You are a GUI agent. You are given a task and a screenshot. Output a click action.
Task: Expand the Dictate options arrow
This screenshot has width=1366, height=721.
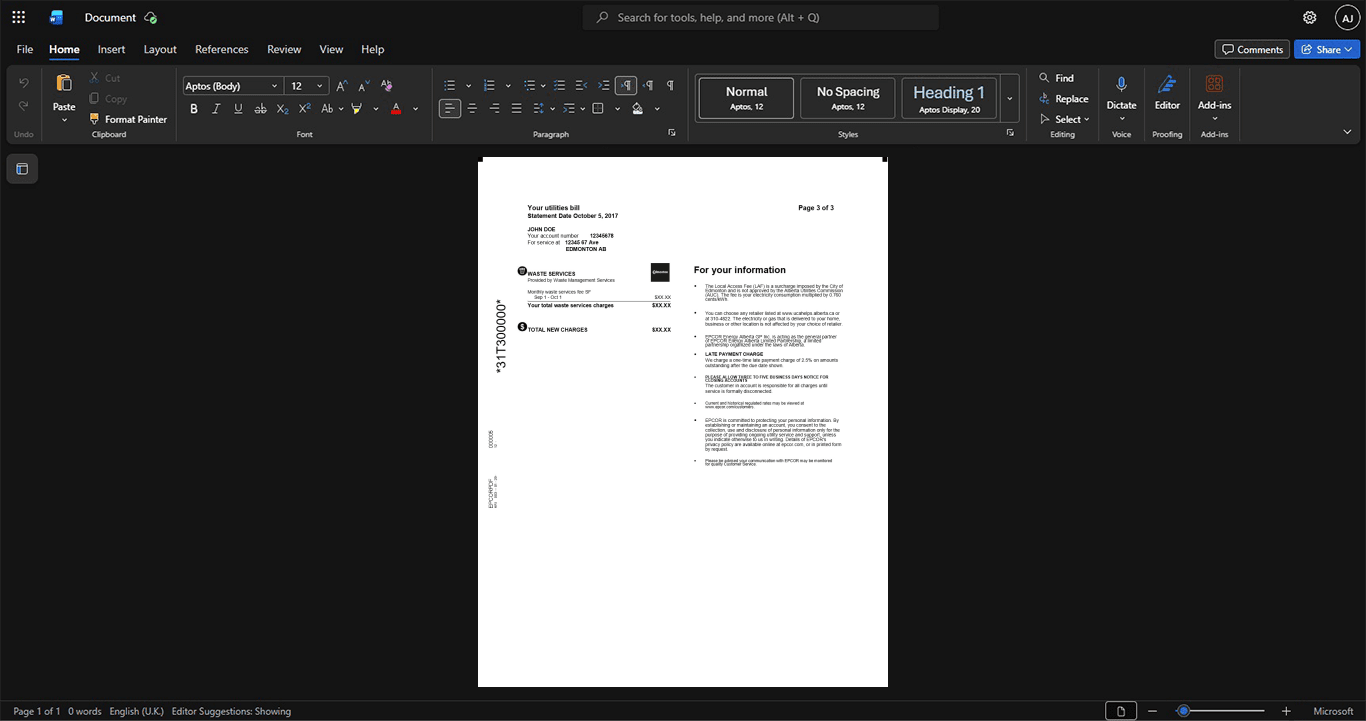1121,119
